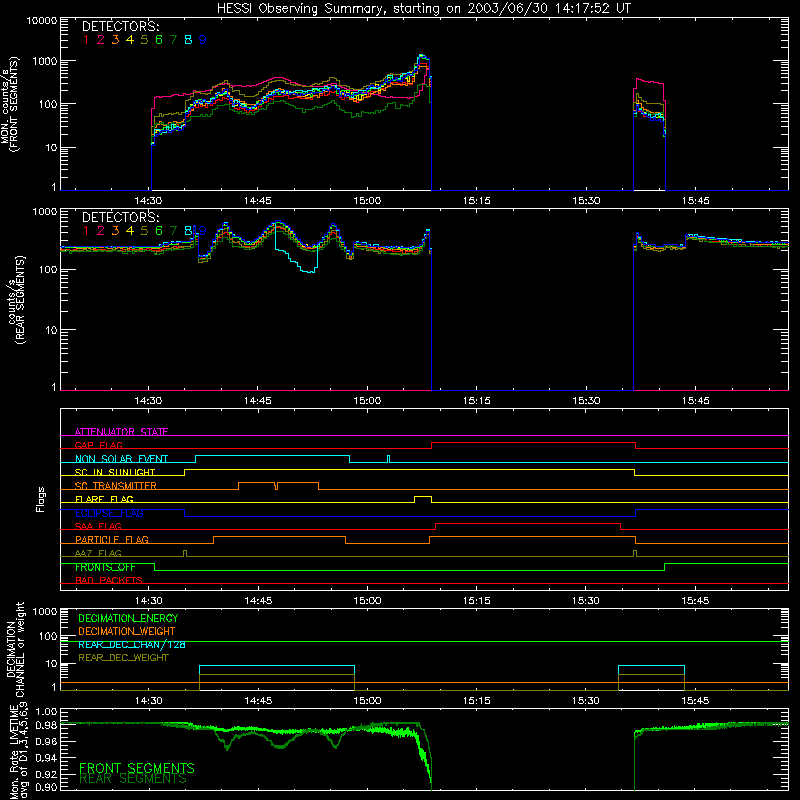
Task: Click 15:45 time label below front segments plot
Action: pos(695,201)
